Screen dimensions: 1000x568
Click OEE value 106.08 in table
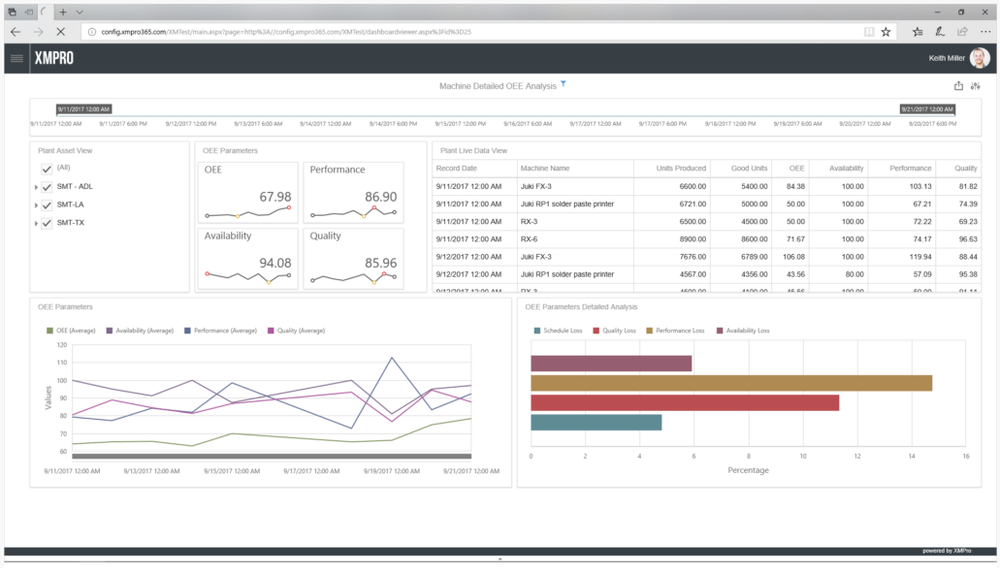click(794, 257)
